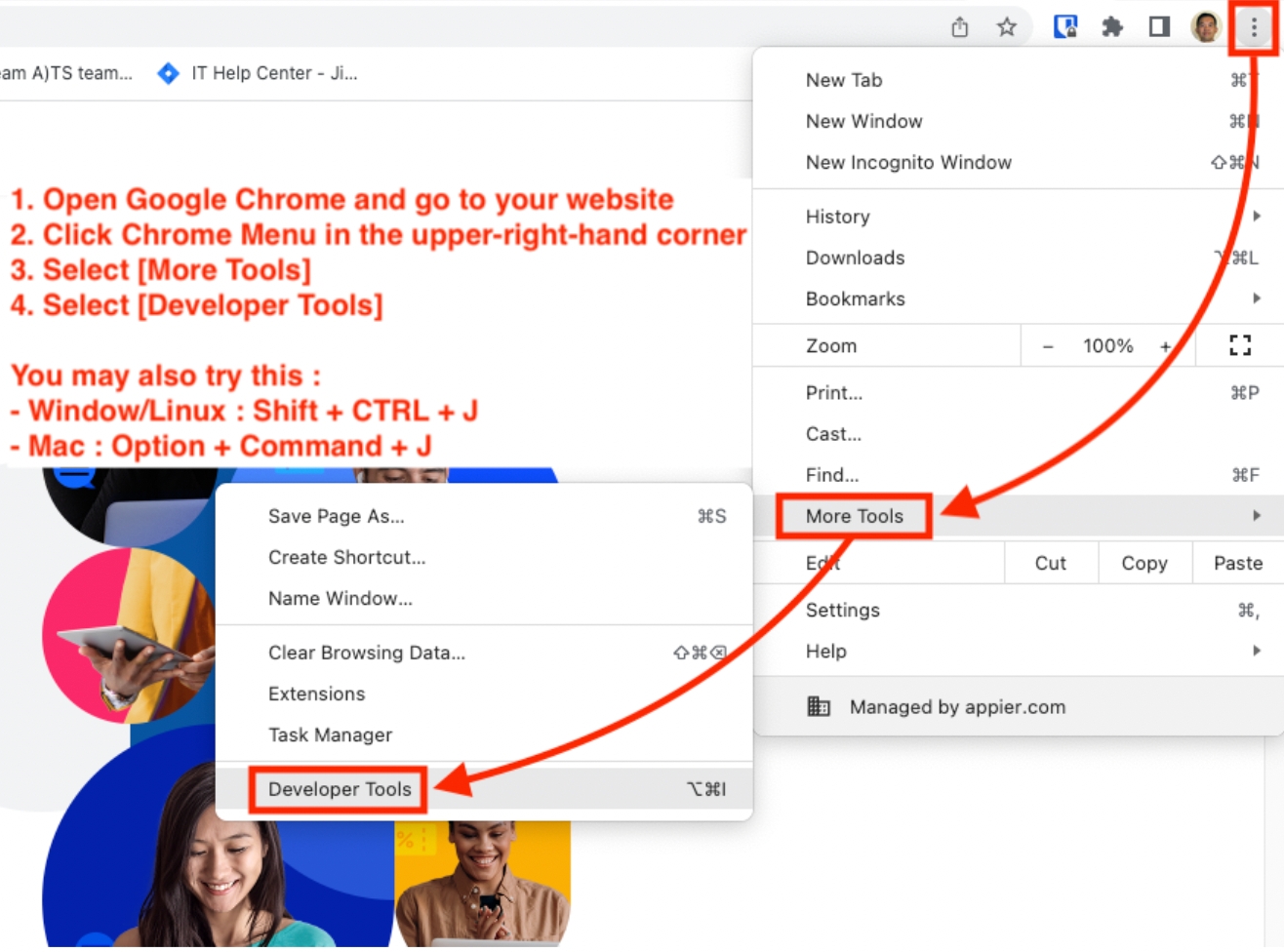Click the Copy button in Edit row
Viewport: 1284px width, 952px height.
point(1144,563)
